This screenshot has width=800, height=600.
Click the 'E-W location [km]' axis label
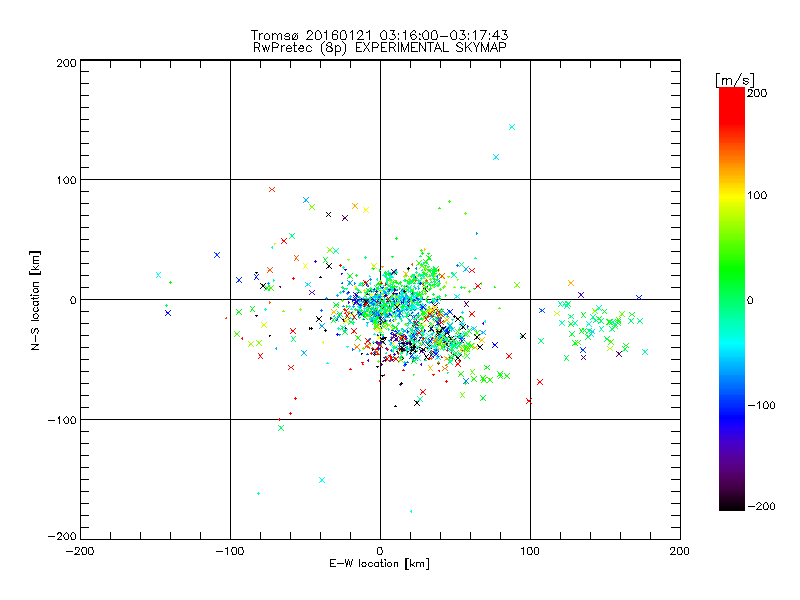[379, 564]
